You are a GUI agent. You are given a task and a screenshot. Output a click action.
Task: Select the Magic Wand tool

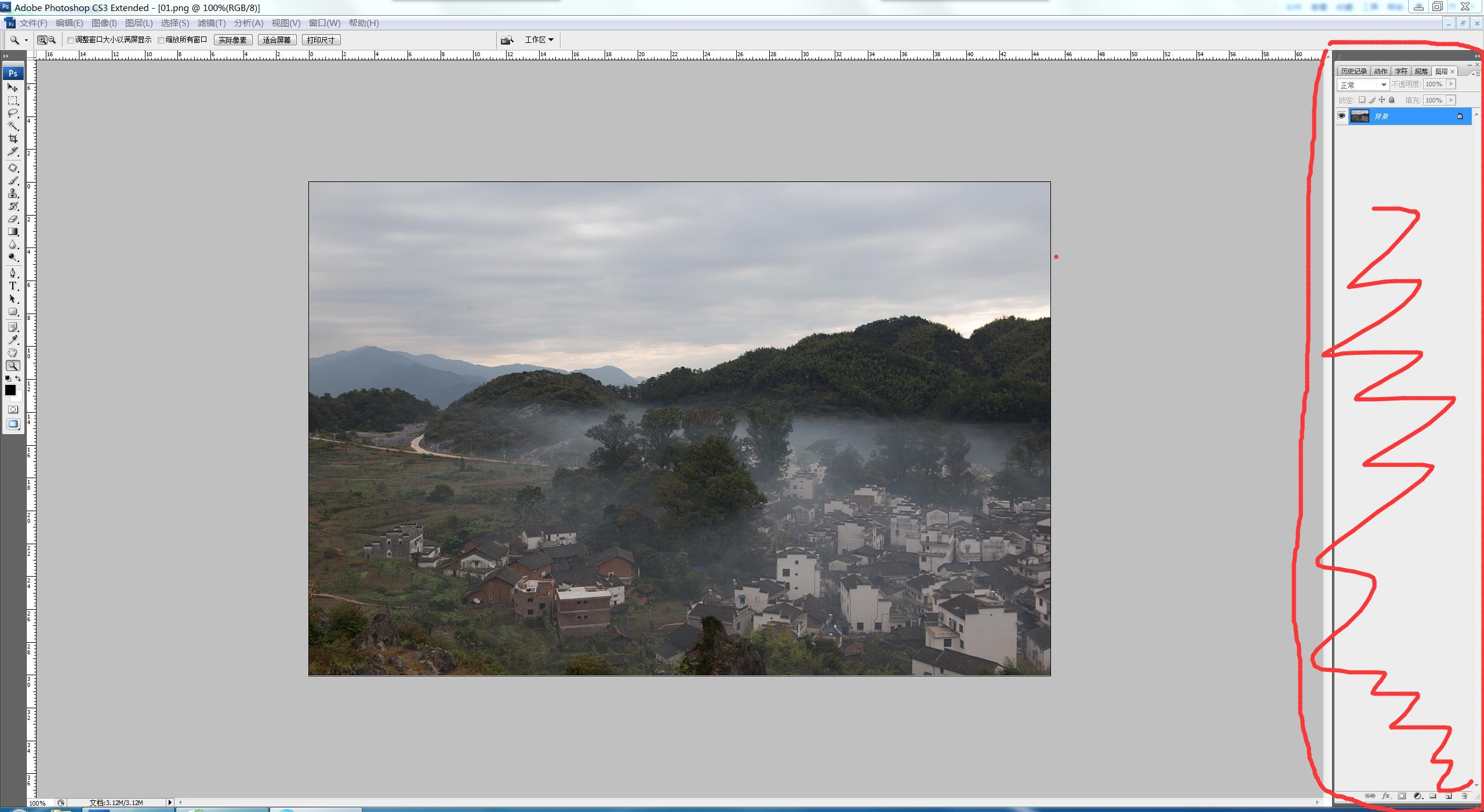pos(12,126)
